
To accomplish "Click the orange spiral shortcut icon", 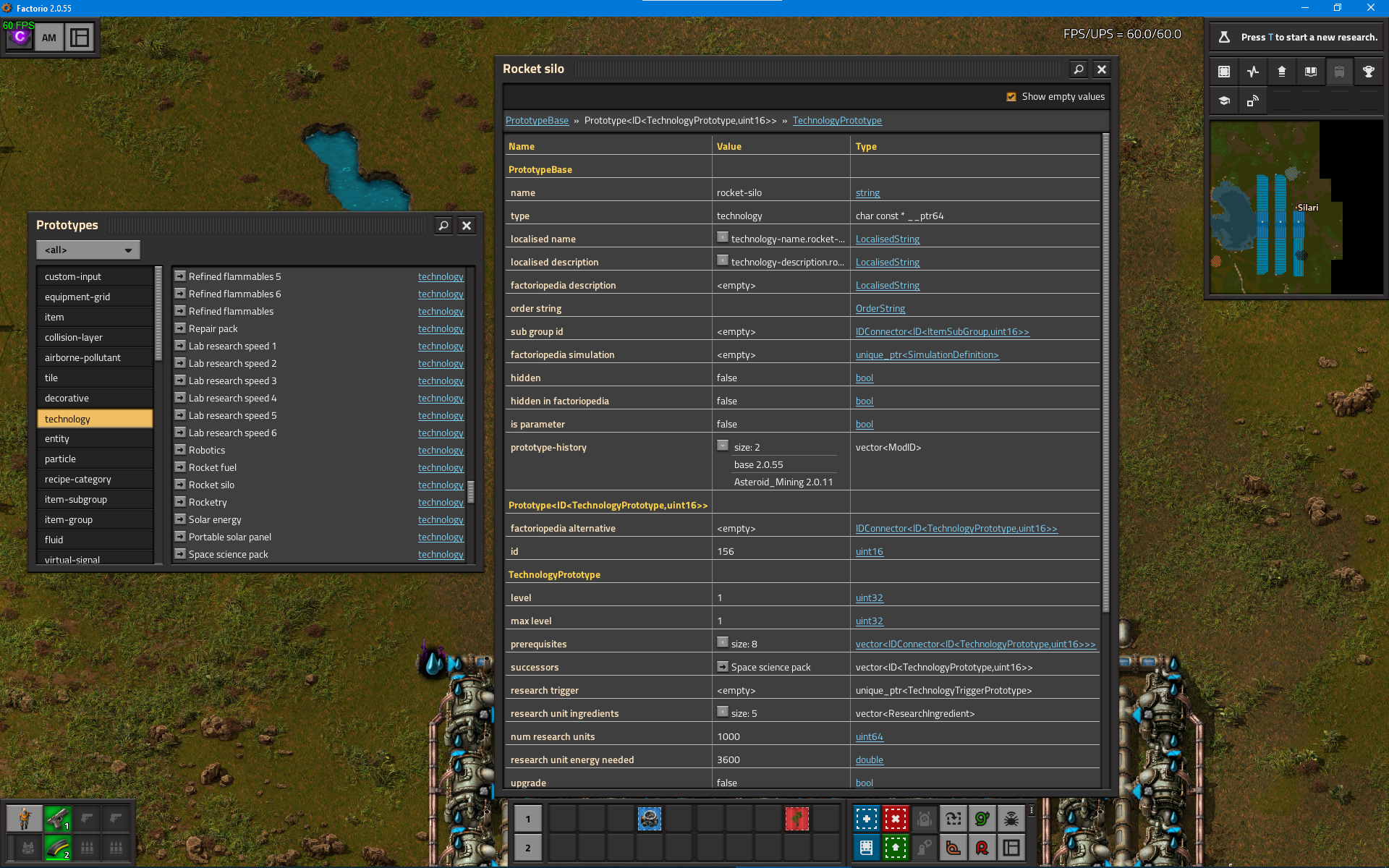I will (x=953, y=848).
